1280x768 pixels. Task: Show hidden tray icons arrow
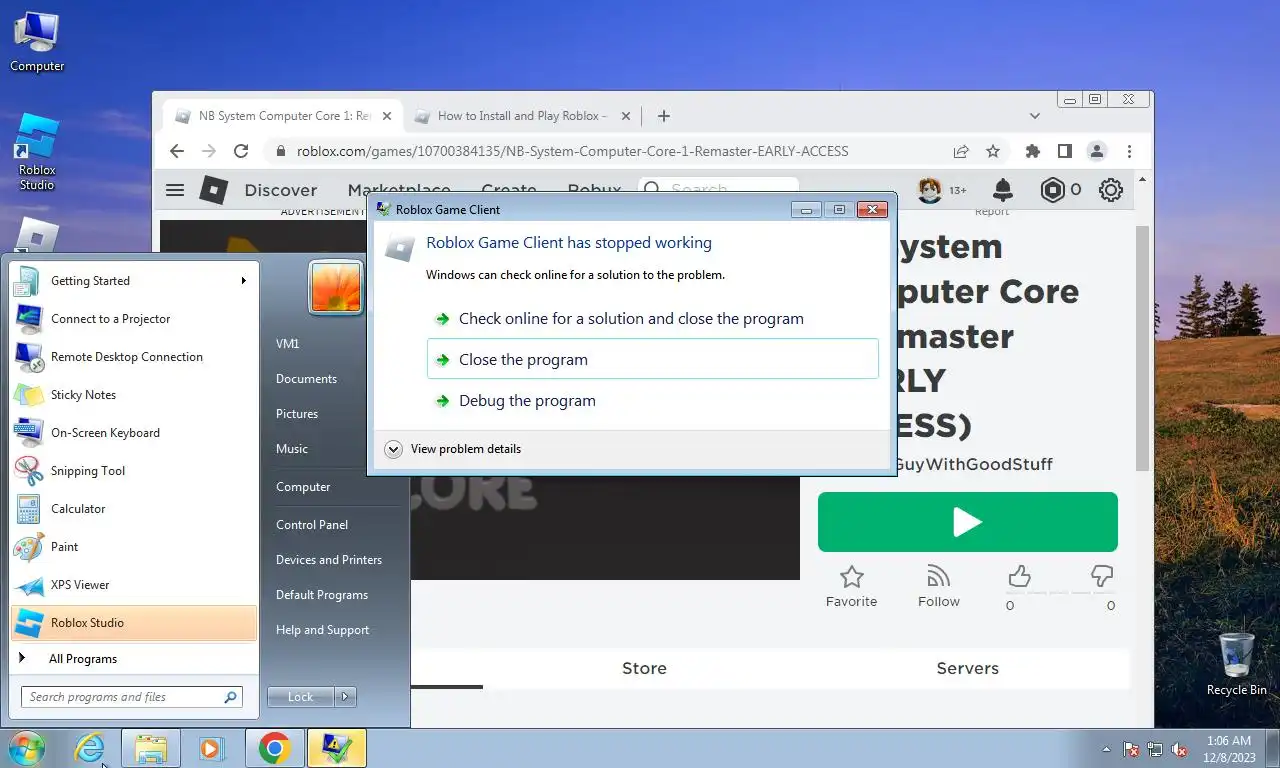coord(1106,749)
